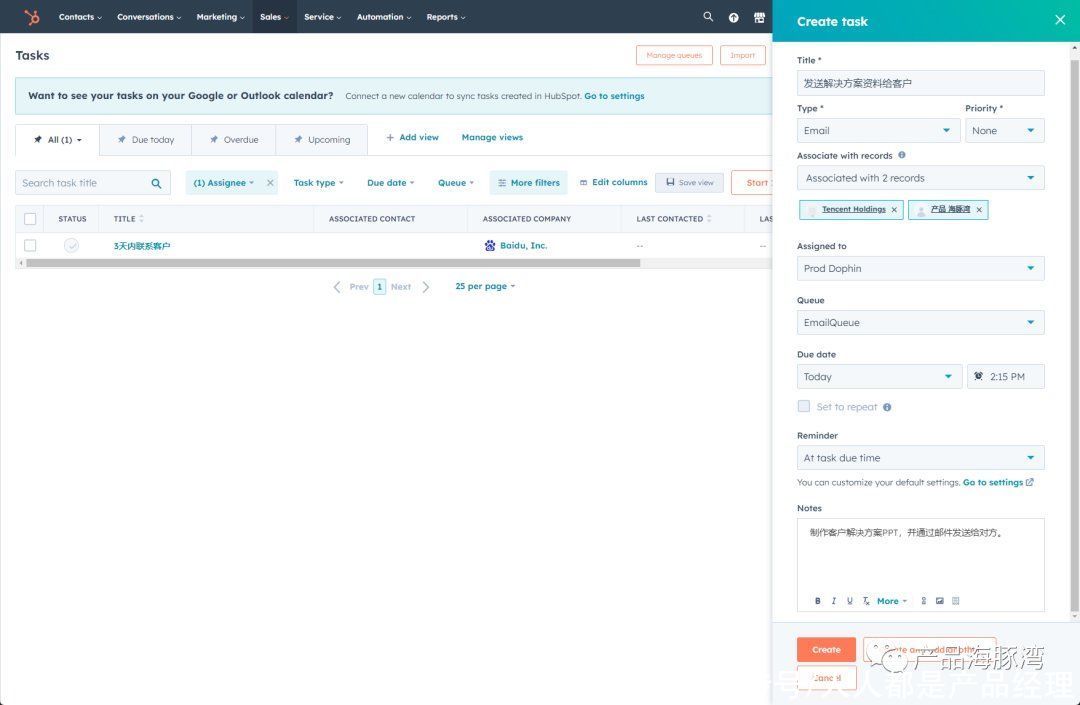Enable the Set to repeat checkbox
The image size is (1080, 705).
point(803,406)
